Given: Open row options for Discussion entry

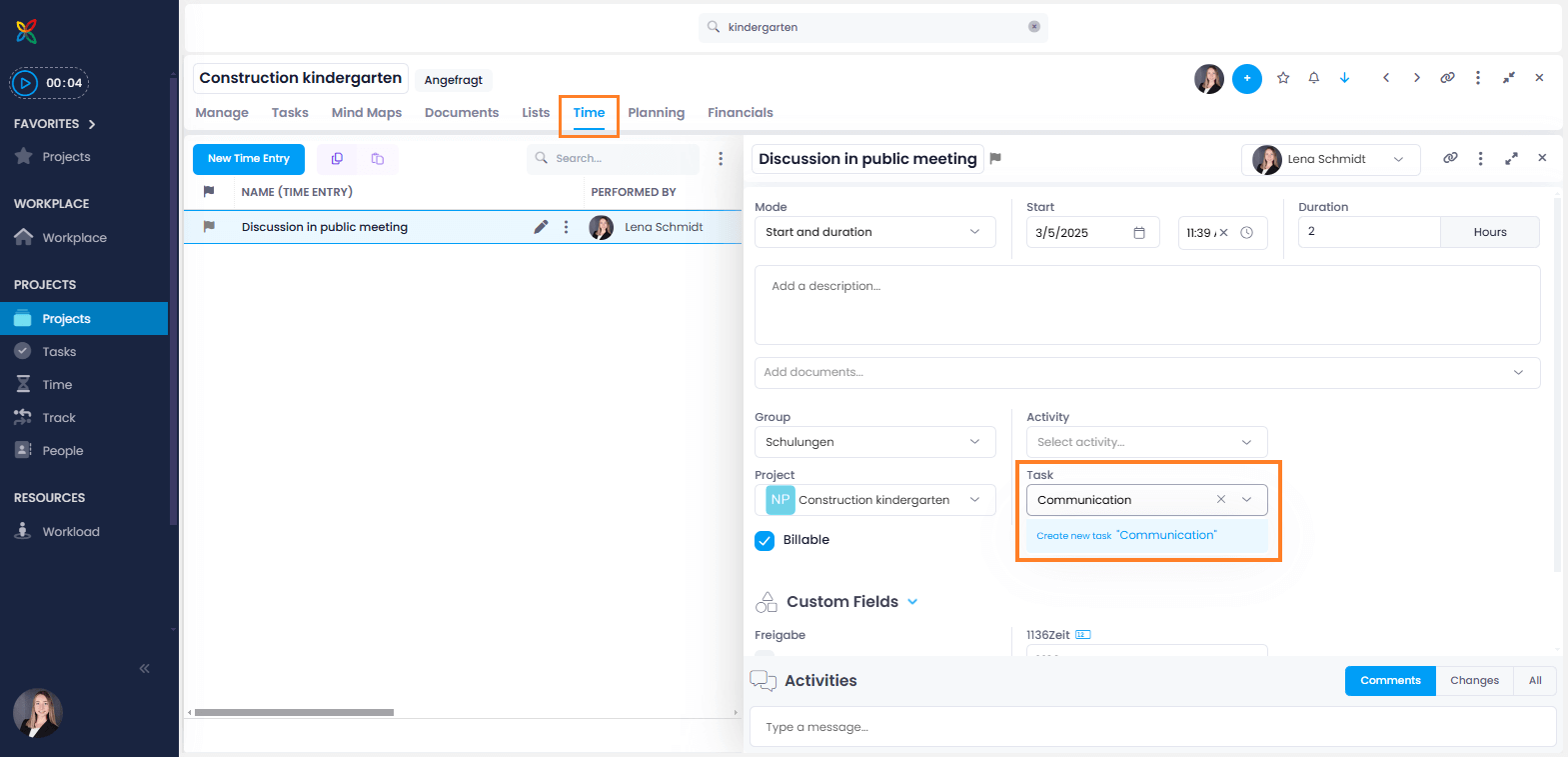Looking at the screenshot, I should point(566,227).
